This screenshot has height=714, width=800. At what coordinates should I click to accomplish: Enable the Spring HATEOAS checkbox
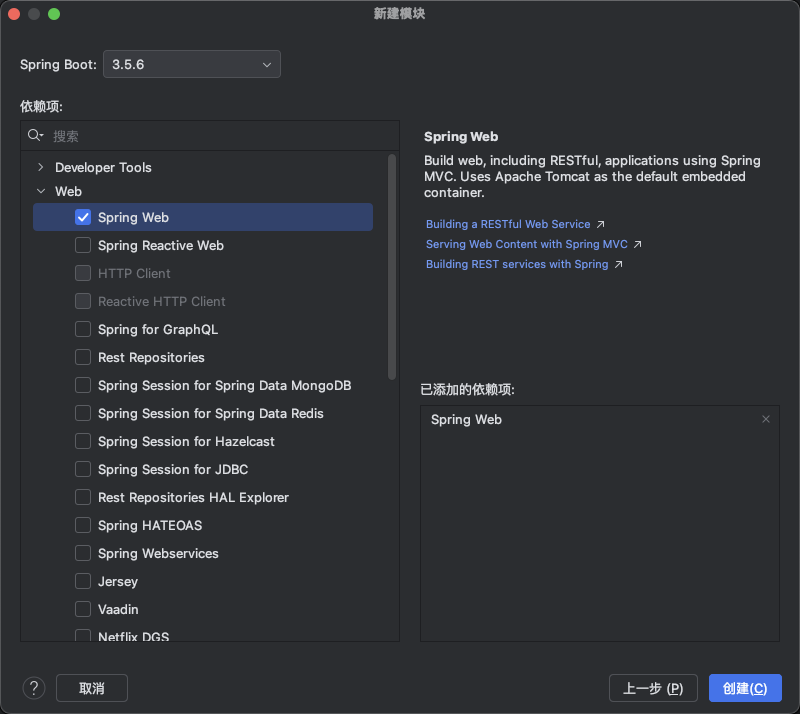tap(83, 525)
